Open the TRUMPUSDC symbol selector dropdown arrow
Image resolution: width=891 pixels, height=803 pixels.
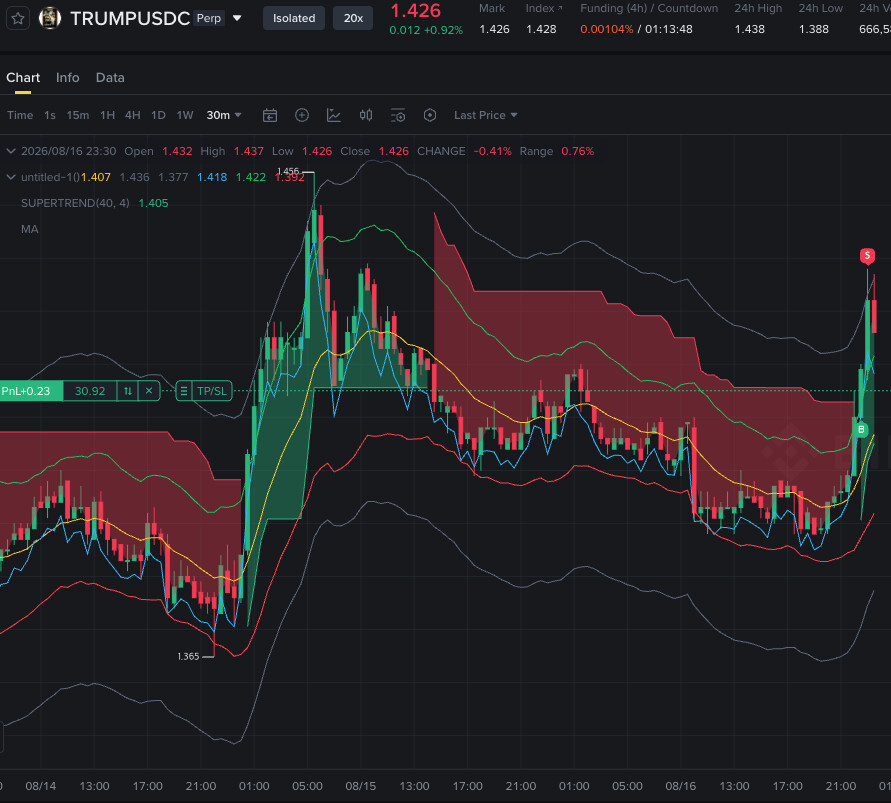click(x=237, y=18)
